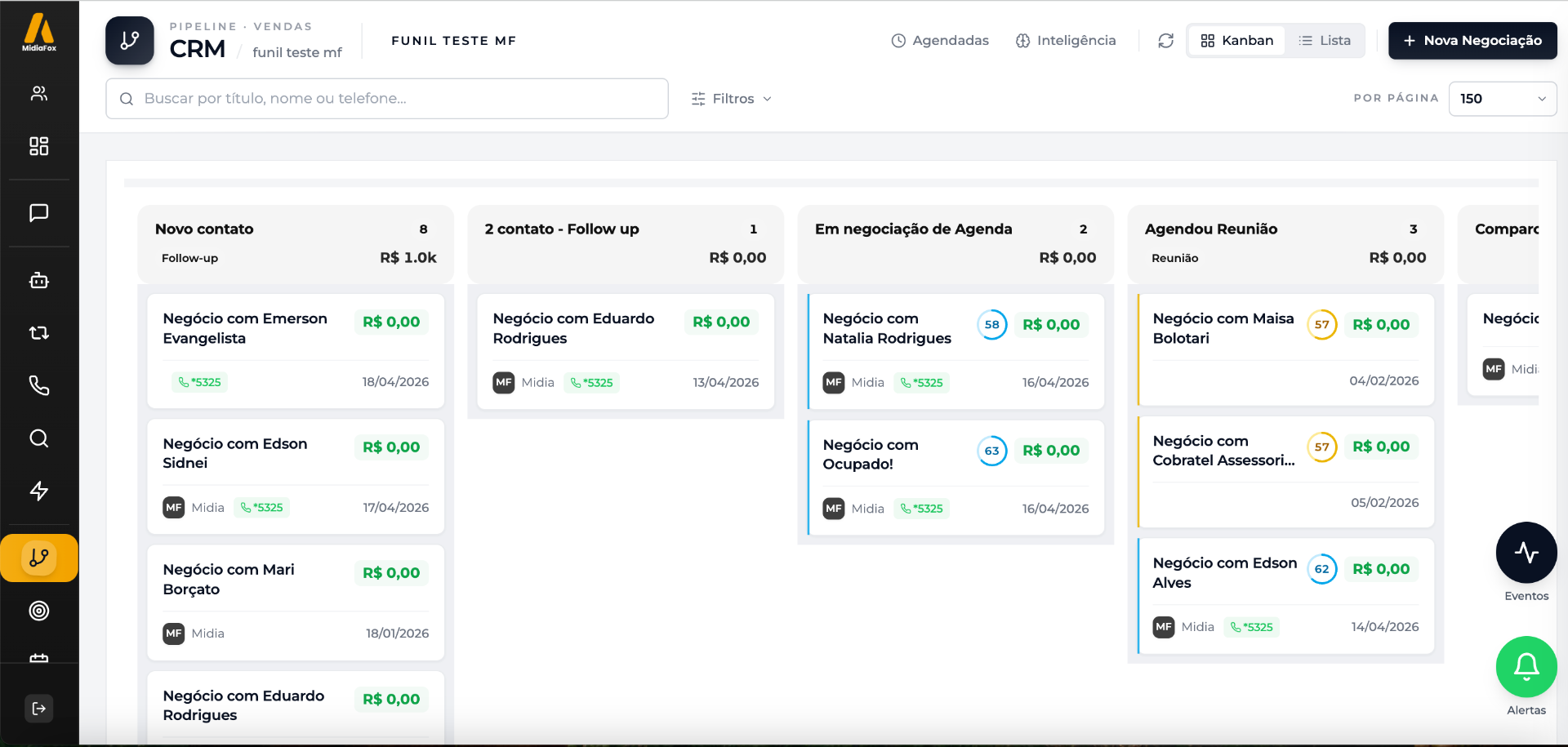
Task: Click the funil teste mf breadcrumb
Action: [297, 52]
